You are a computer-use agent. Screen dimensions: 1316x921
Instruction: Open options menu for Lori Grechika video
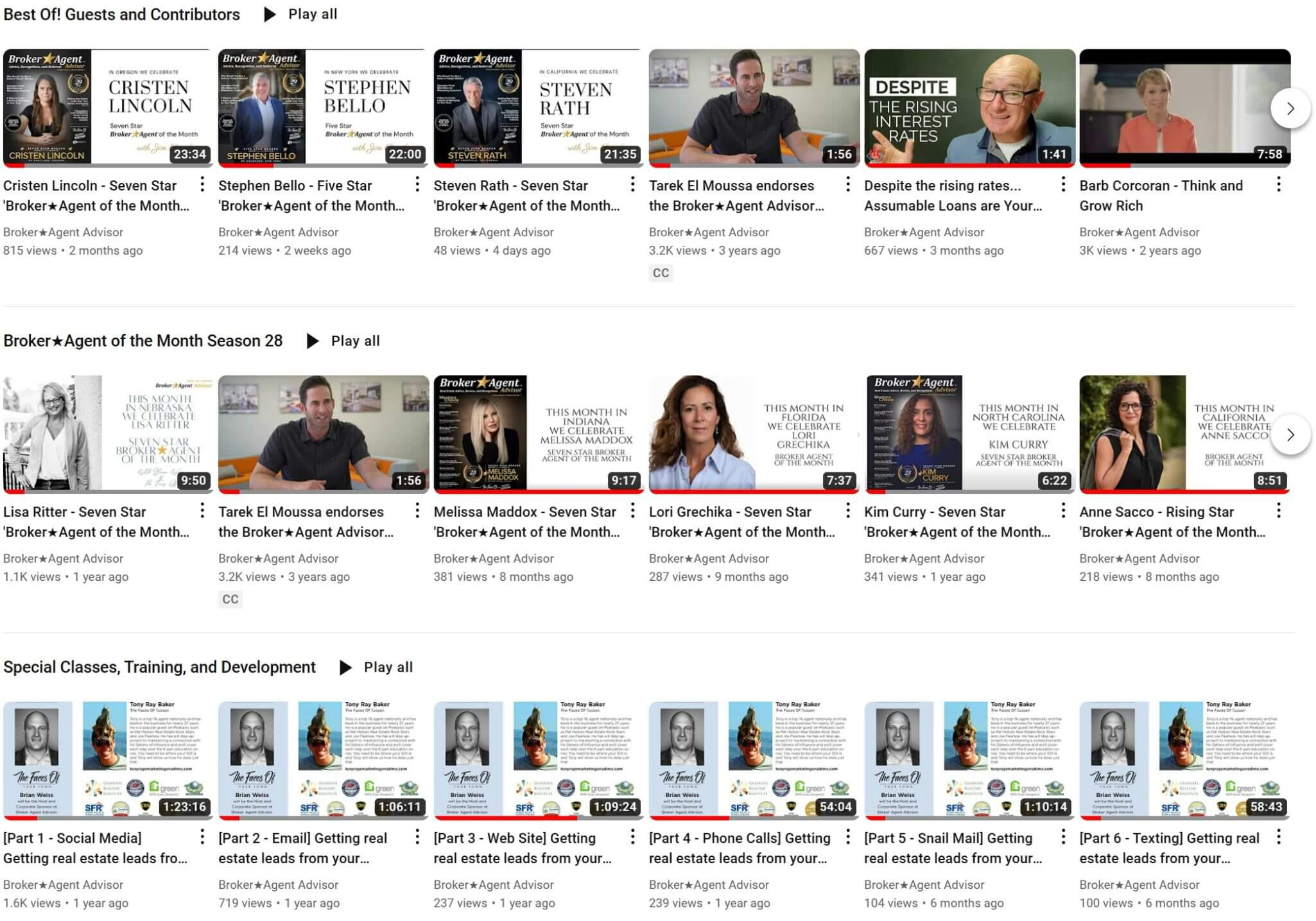click(848, 511)
